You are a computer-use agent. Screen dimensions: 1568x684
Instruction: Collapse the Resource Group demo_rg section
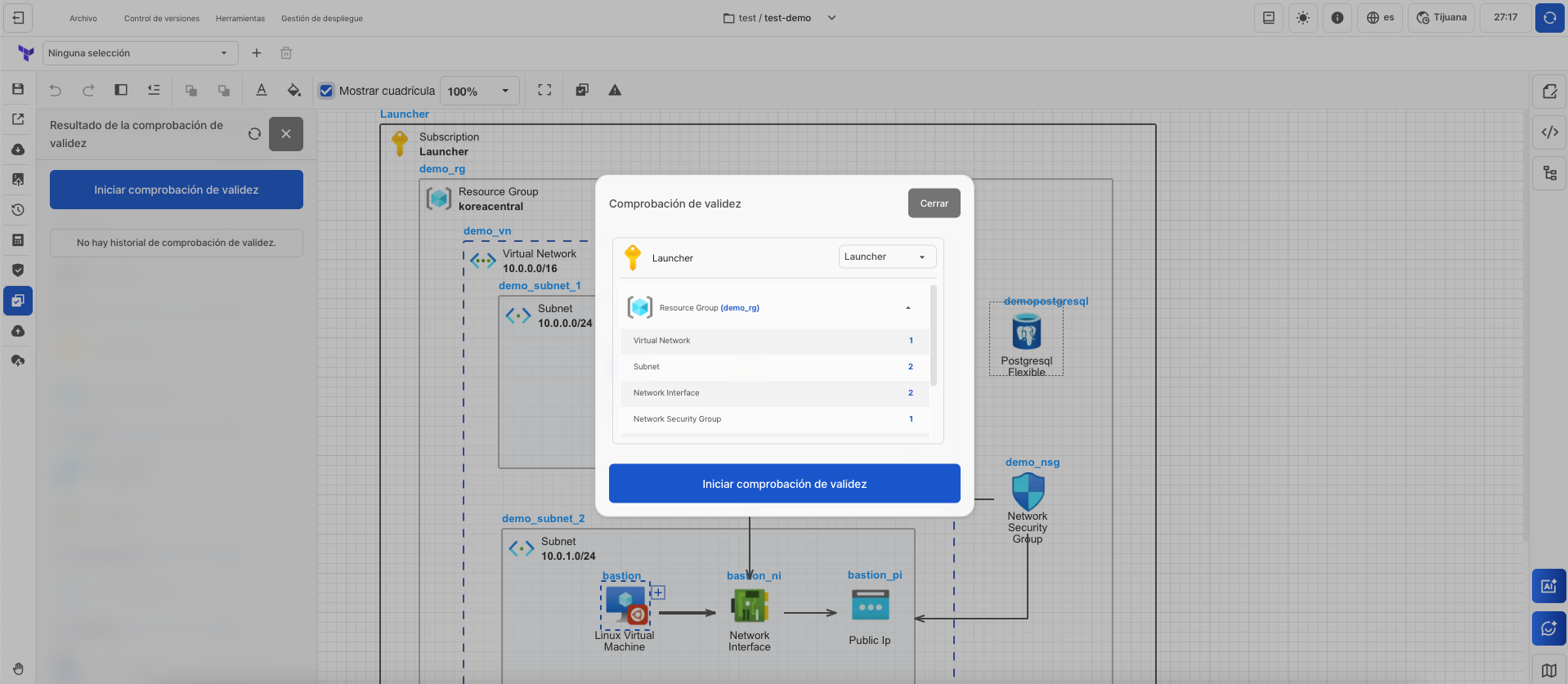(x=907, y=308)
